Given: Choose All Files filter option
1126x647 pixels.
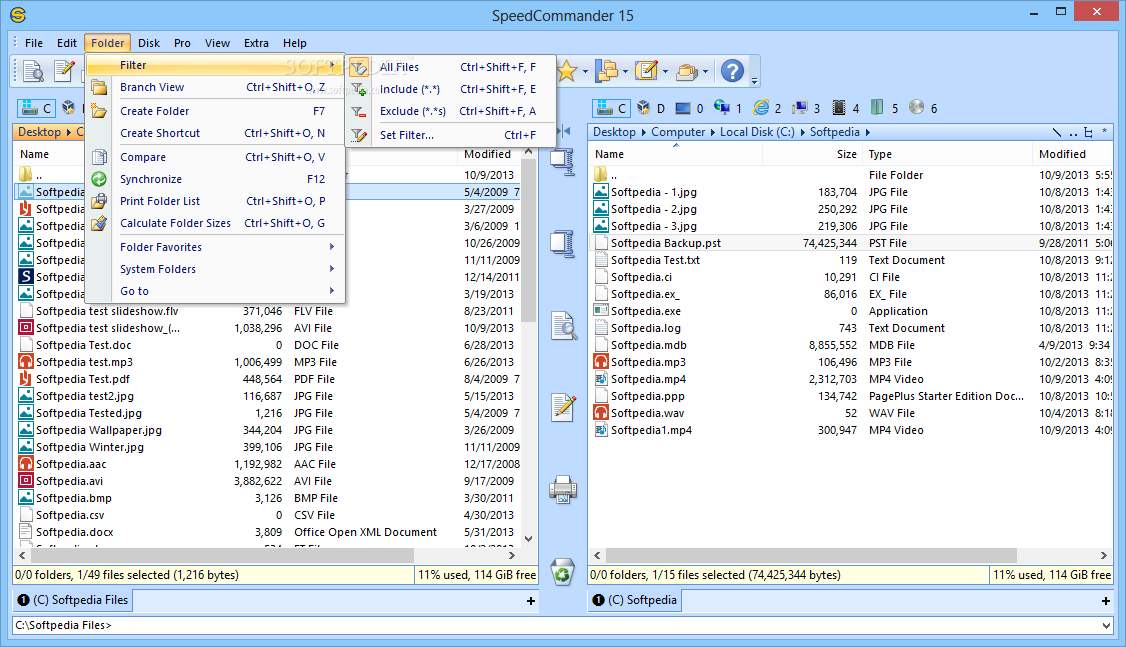Looking at the screenshot, I should [453, 68].
